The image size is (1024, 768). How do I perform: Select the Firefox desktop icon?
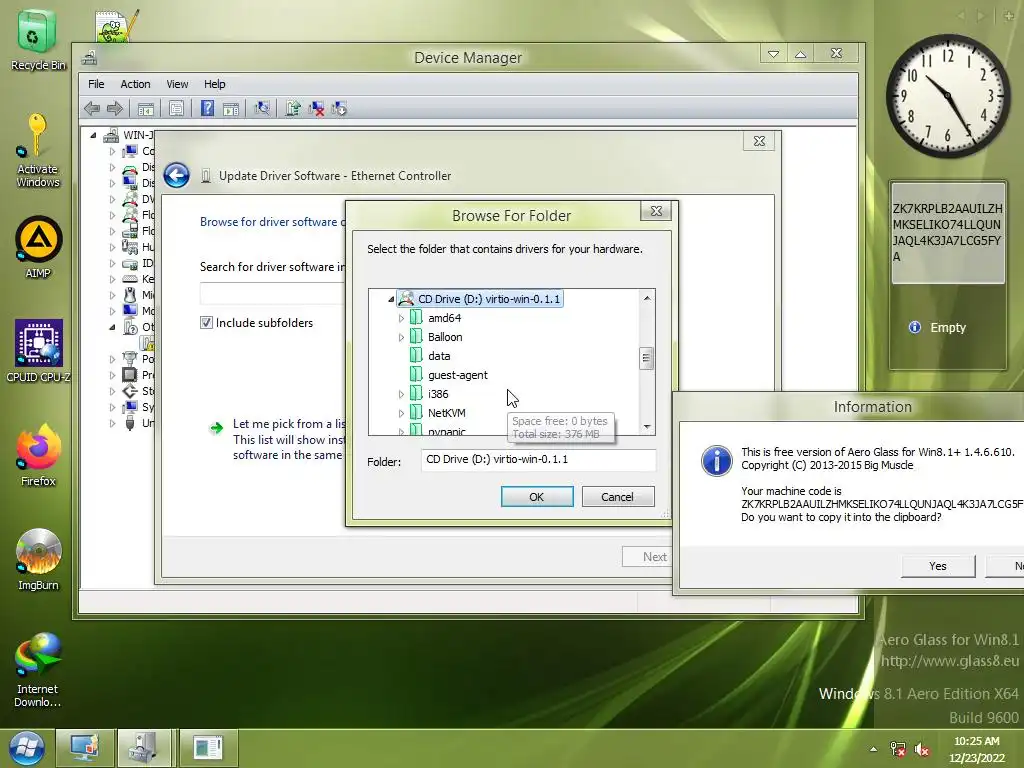coord(38,455)
